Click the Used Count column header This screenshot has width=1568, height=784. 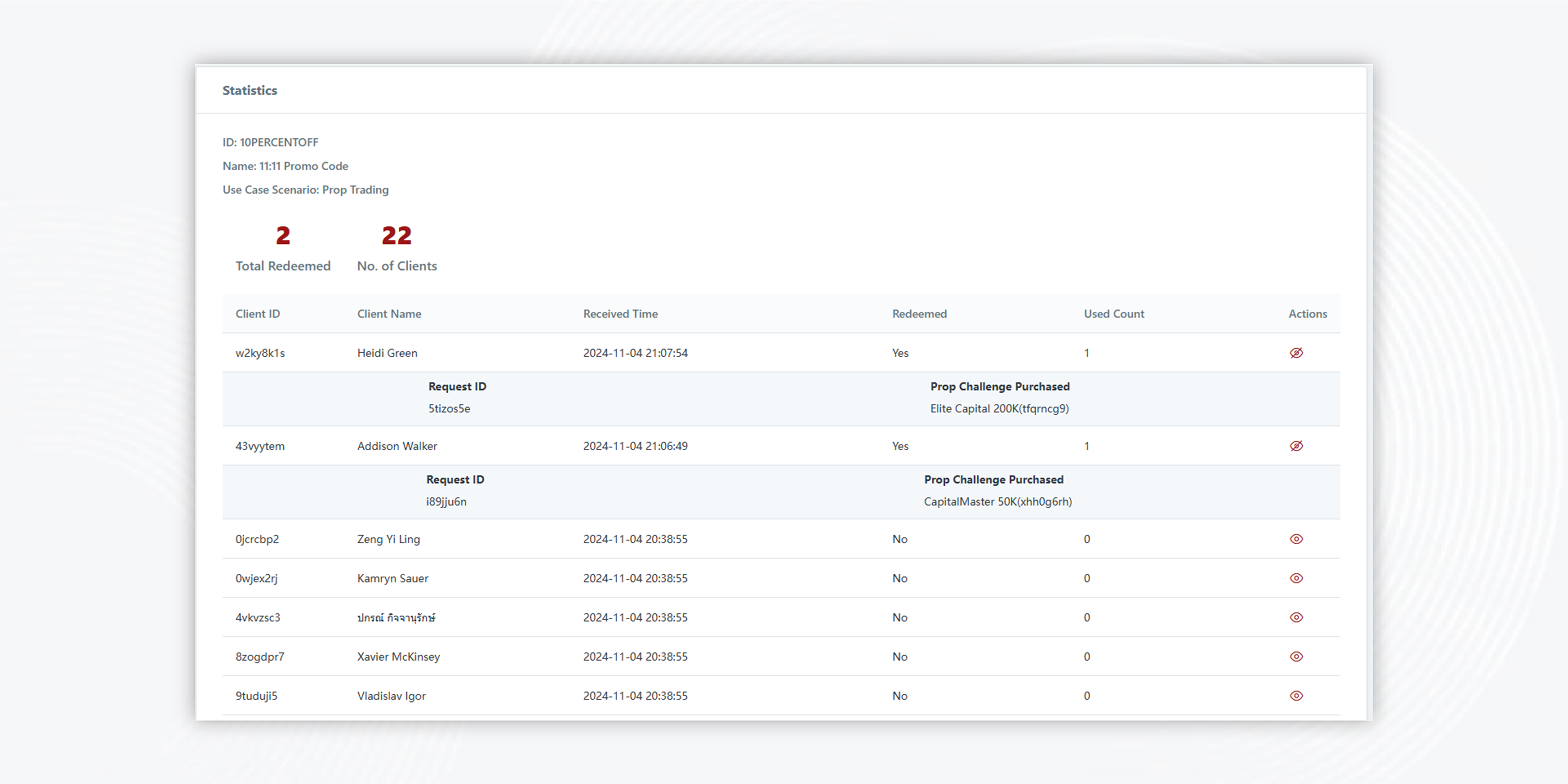point(1114,314)
